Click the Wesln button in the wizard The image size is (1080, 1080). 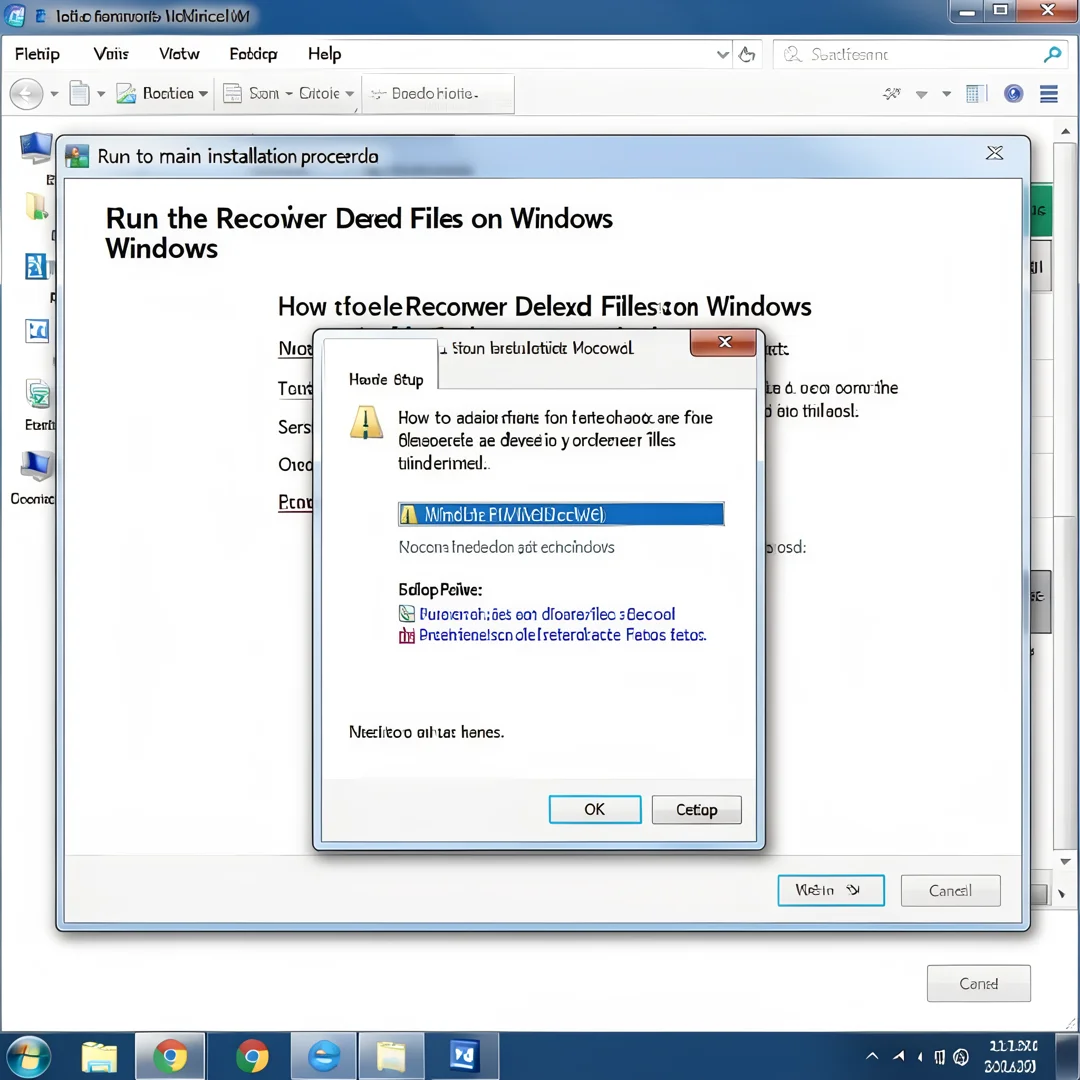click(831, 891)
